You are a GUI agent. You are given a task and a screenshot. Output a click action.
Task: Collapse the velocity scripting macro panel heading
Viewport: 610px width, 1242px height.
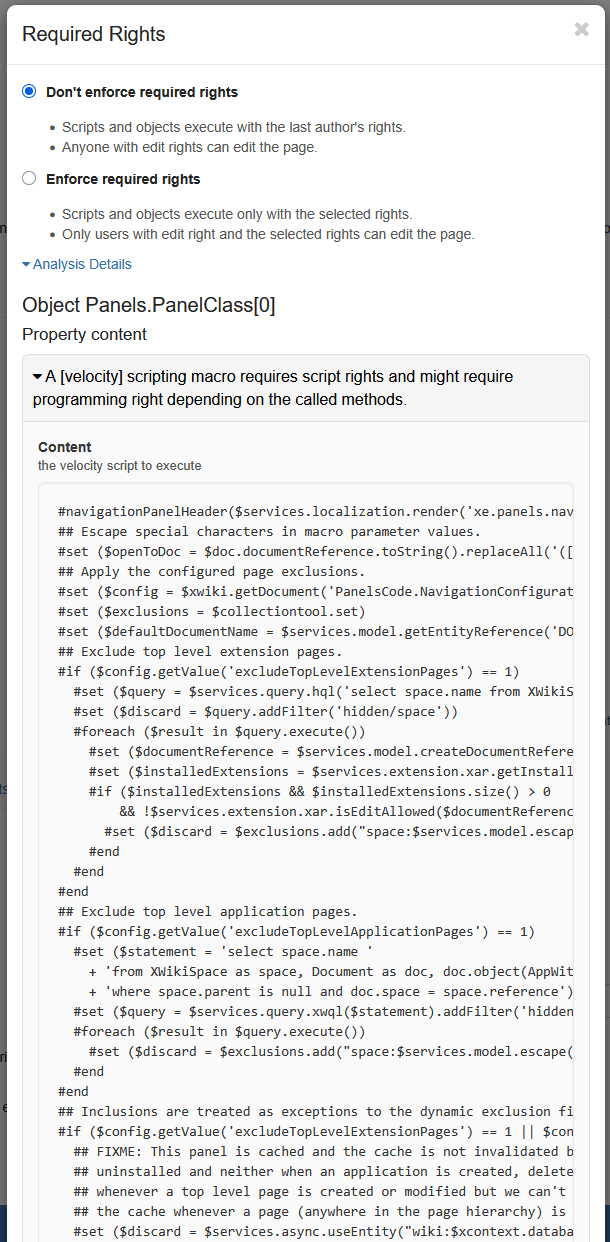coord(272,387)
